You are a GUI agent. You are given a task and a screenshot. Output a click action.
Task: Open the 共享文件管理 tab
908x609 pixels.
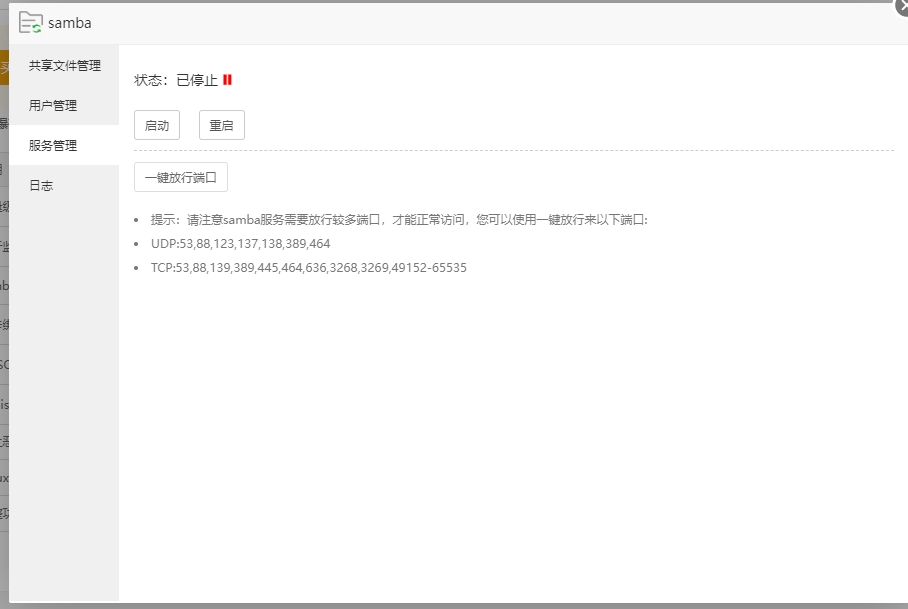click(64, 65)
